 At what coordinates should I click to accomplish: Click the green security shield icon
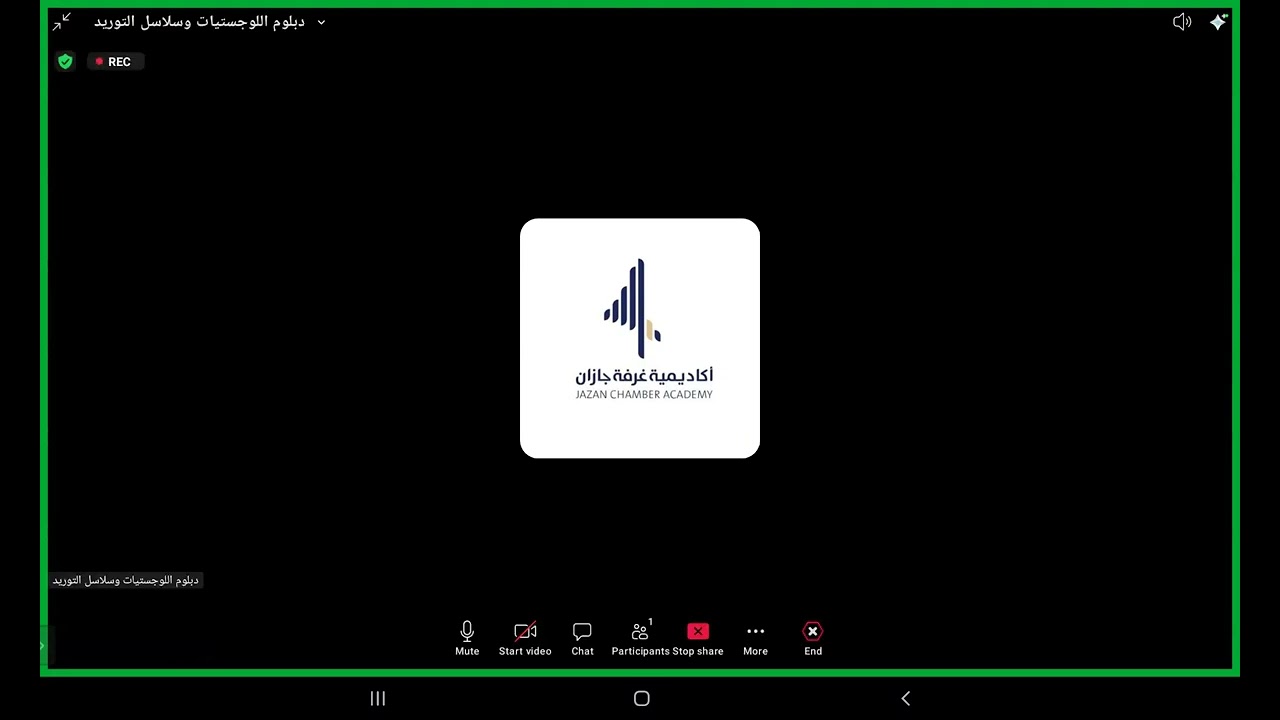pos(65,62)
